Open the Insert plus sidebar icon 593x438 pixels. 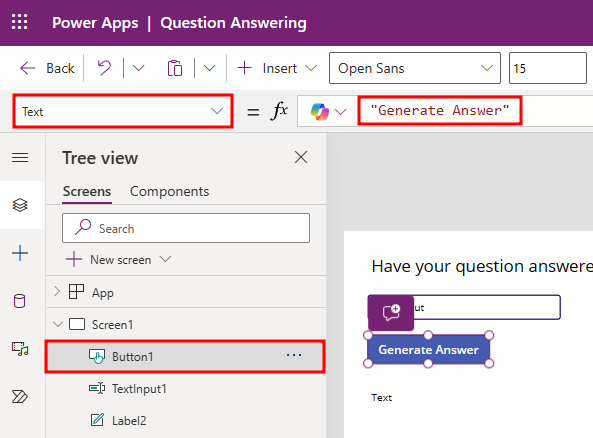(20, 253)
